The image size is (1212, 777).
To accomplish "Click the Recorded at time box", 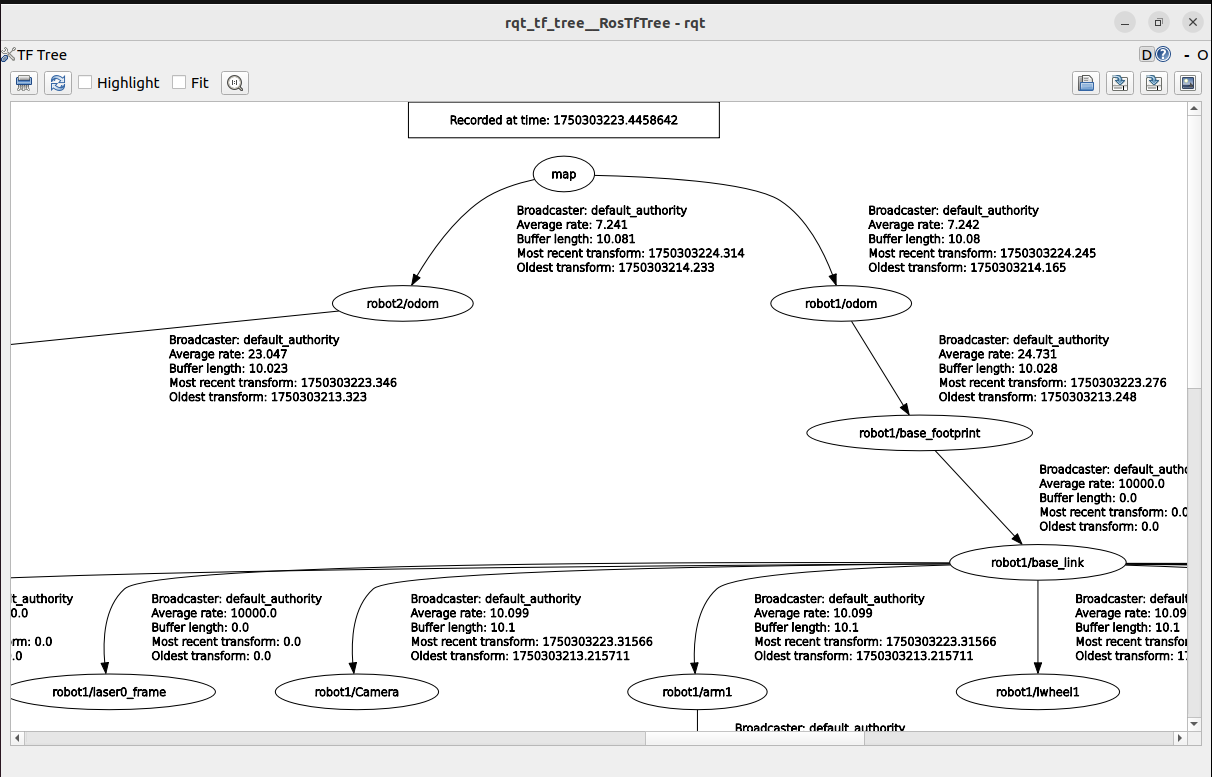I will (x=564, y=120).
